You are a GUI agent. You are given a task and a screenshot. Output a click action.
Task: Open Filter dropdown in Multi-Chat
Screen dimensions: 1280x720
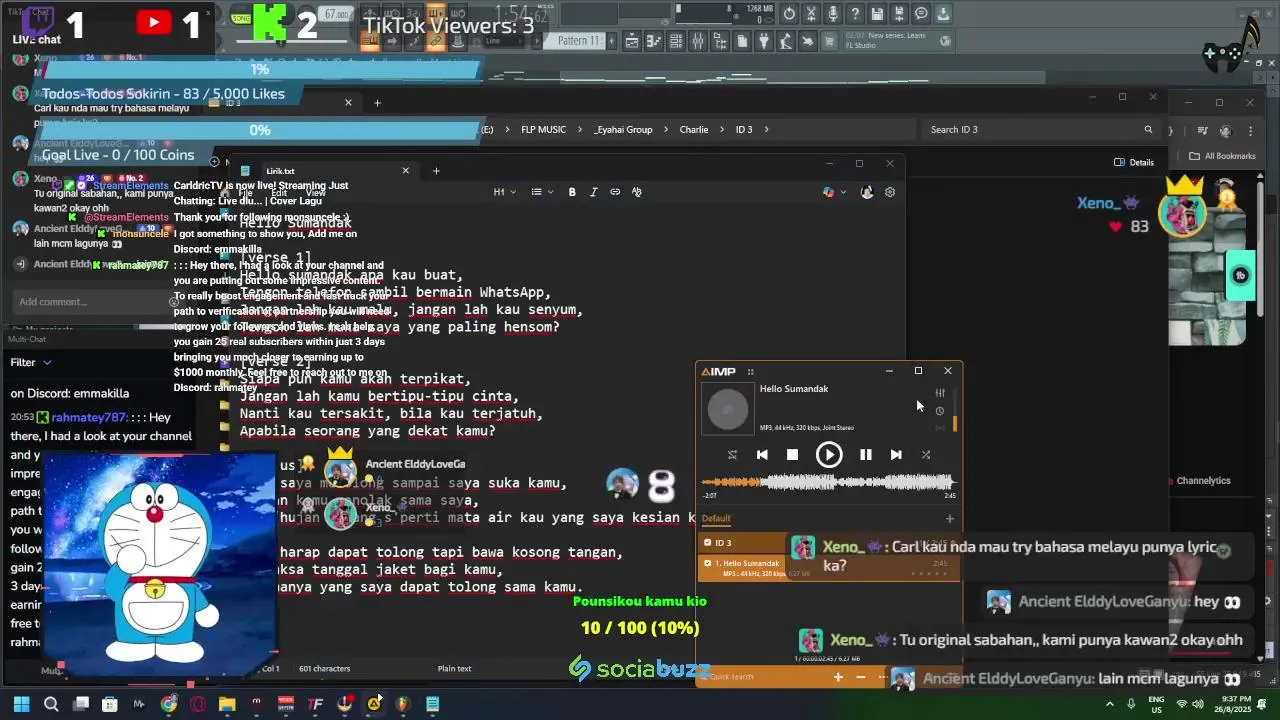click(31, 362)
